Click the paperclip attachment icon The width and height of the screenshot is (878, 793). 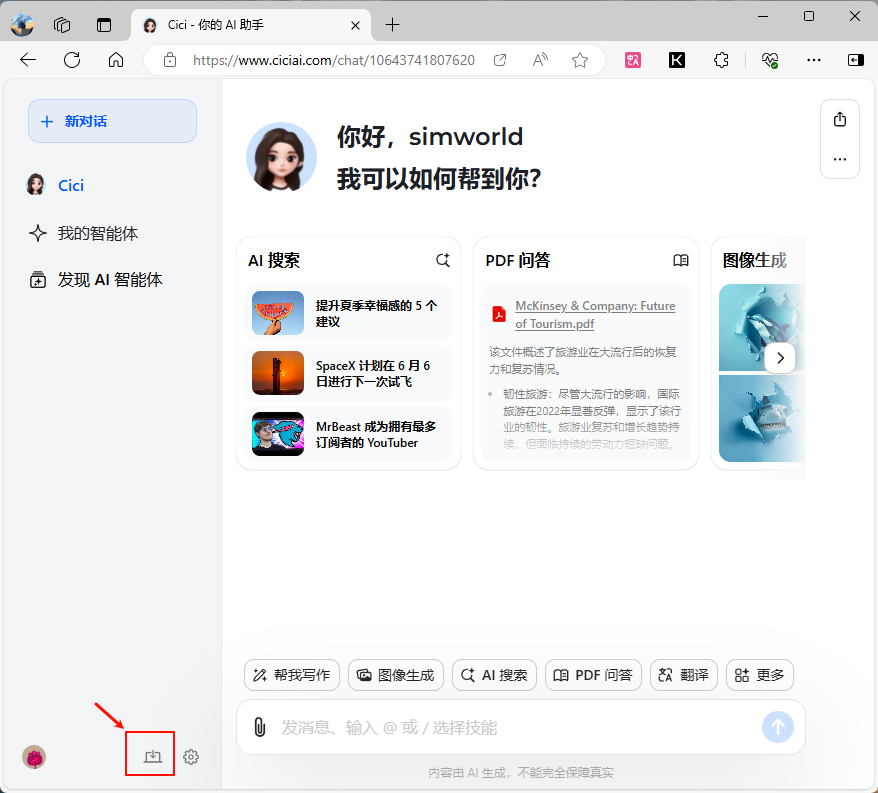[259, 727]
